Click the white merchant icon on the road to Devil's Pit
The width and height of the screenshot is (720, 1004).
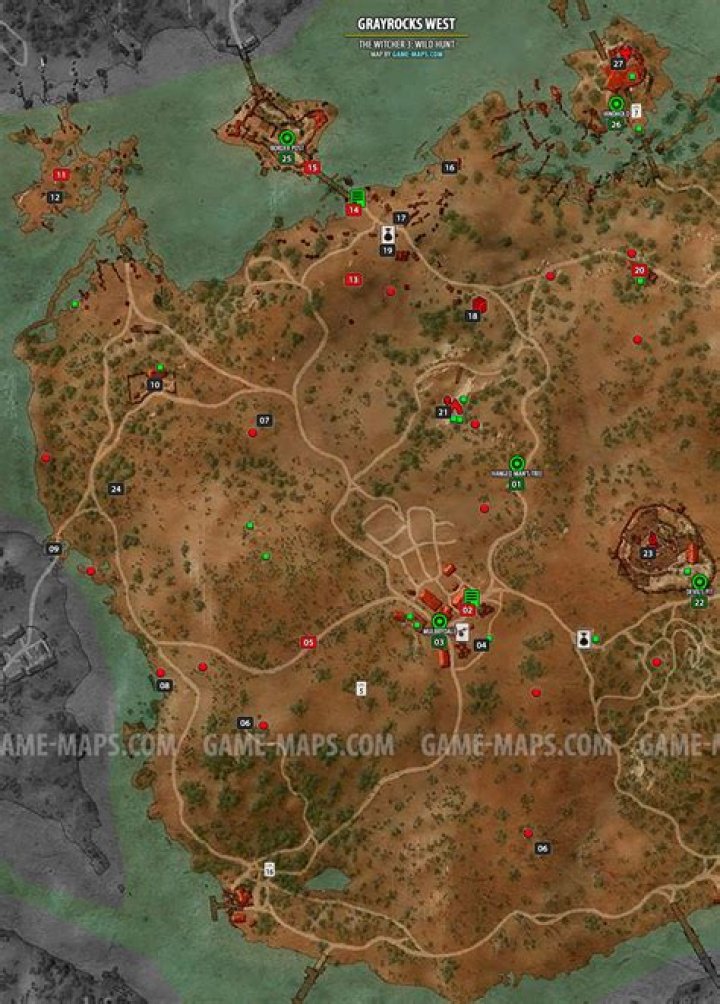583,639
